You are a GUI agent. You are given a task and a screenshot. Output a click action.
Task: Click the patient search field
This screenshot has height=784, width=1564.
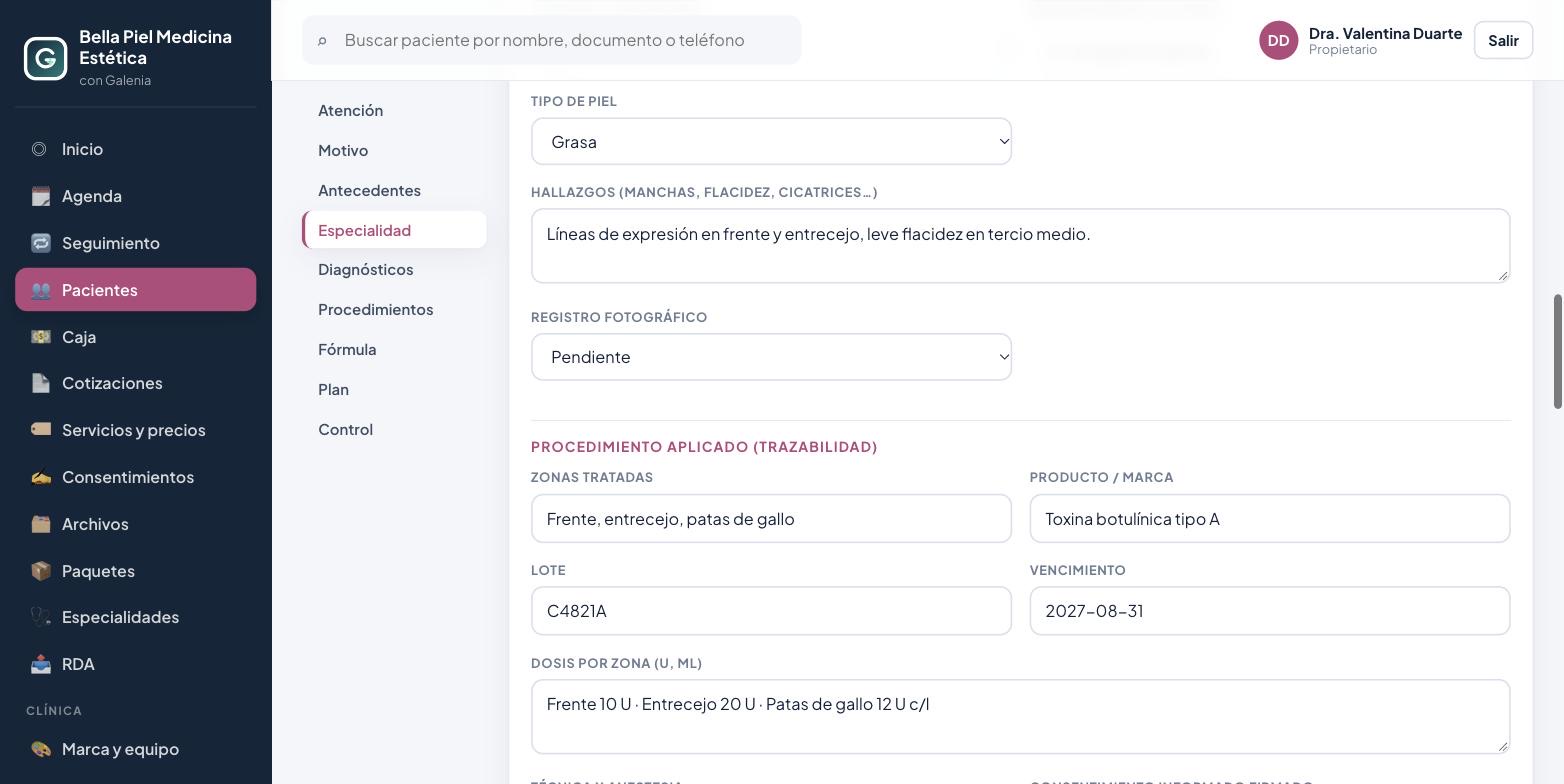point(552,40)
